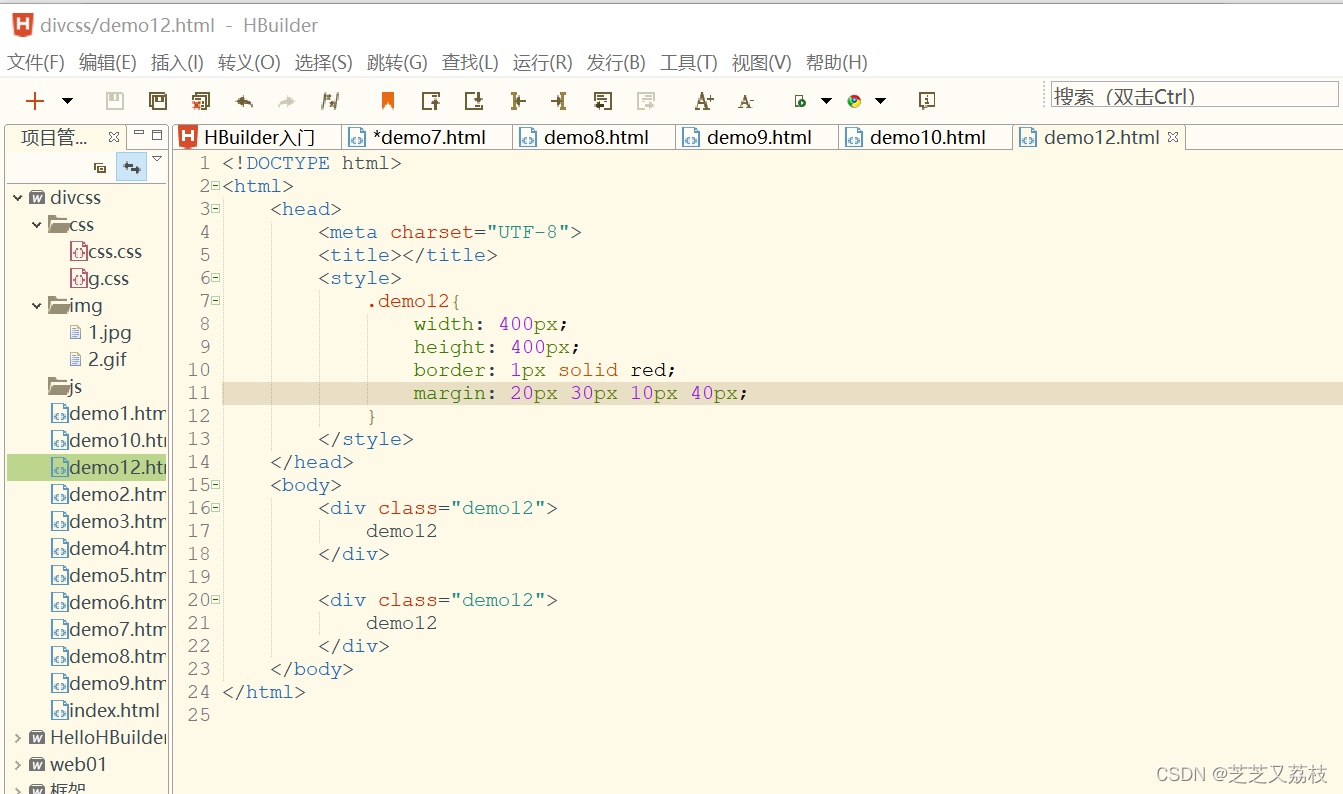Click the down-arrow box toolbar icon
This screenshot has width=1343, height=794.
(x=474, y=100)
